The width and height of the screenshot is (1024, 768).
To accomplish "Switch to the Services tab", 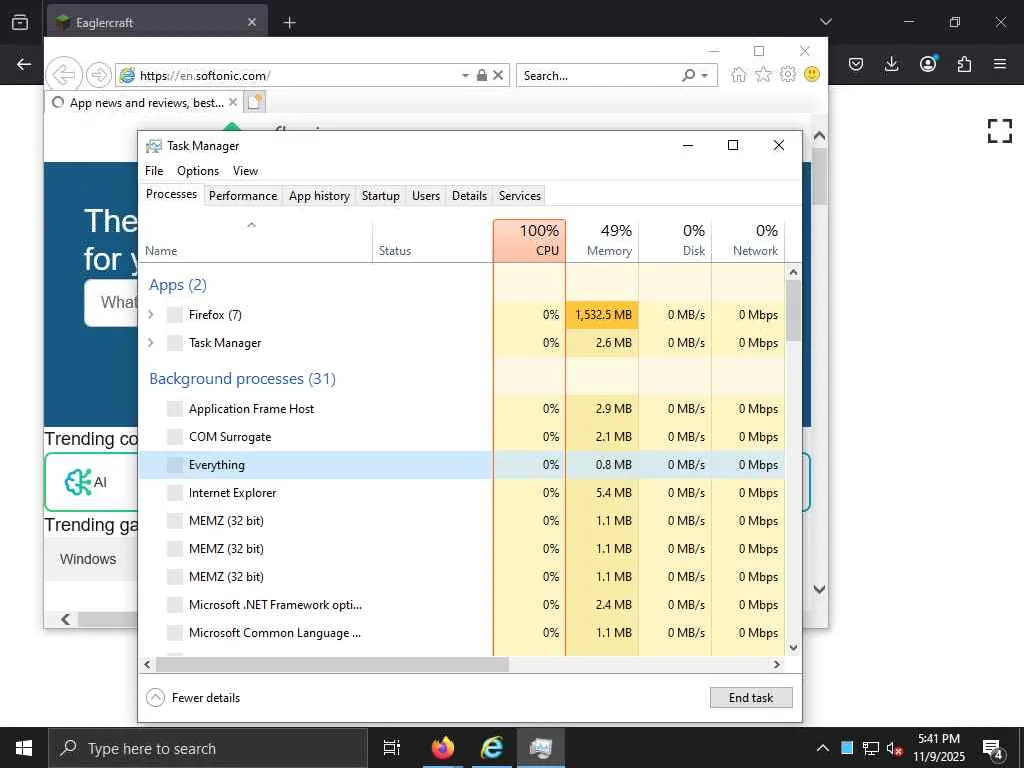I will click(x=520, y=196).
